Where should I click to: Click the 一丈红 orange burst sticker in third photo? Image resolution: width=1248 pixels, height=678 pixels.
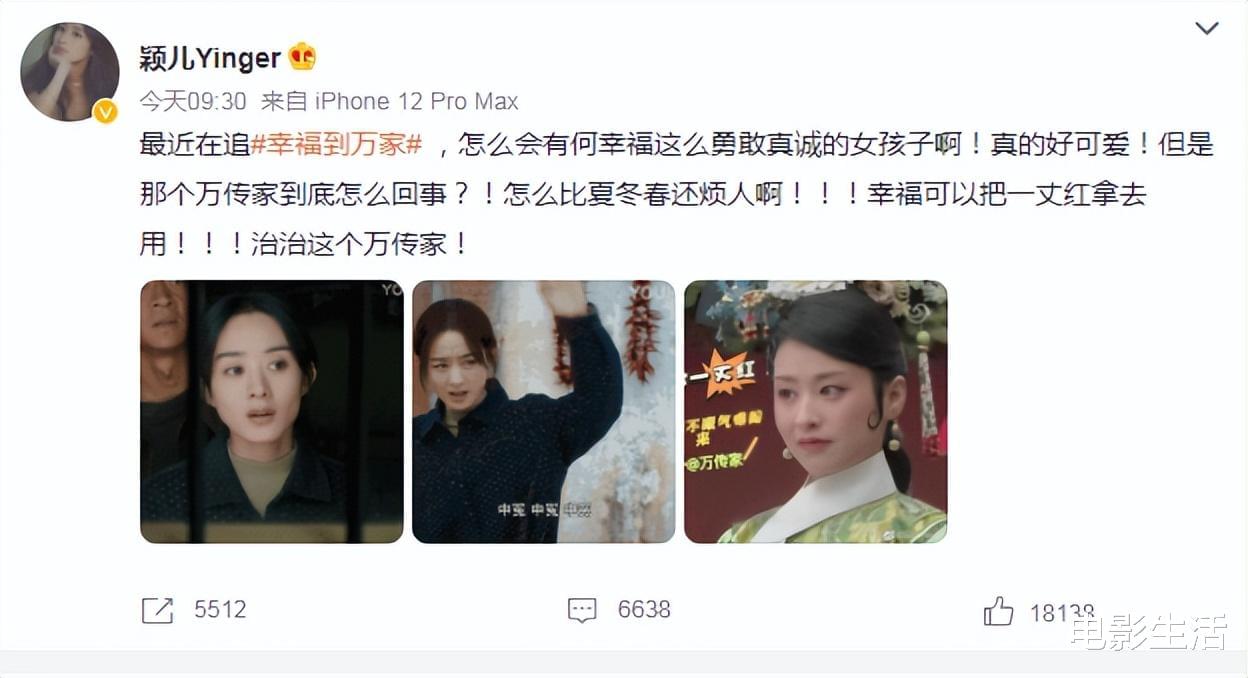[x=728, y=372]
